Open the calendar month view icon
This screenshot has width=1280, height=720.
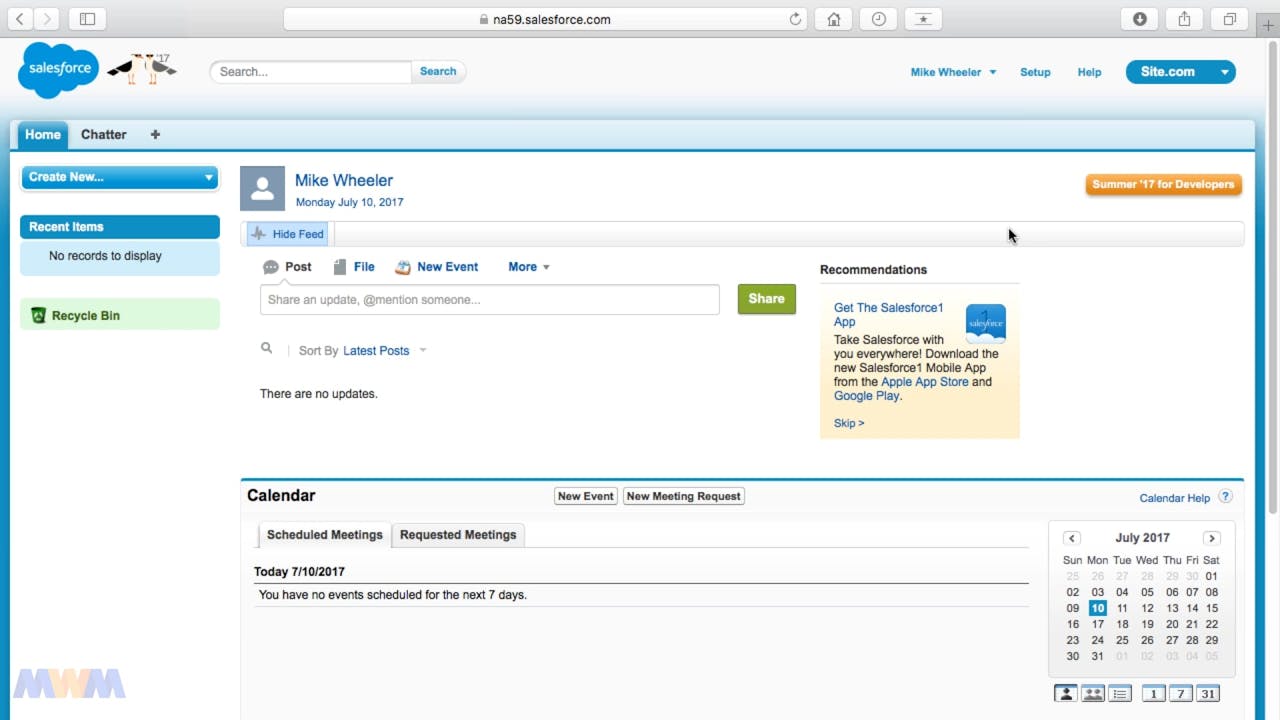[x=1208, y=694]
